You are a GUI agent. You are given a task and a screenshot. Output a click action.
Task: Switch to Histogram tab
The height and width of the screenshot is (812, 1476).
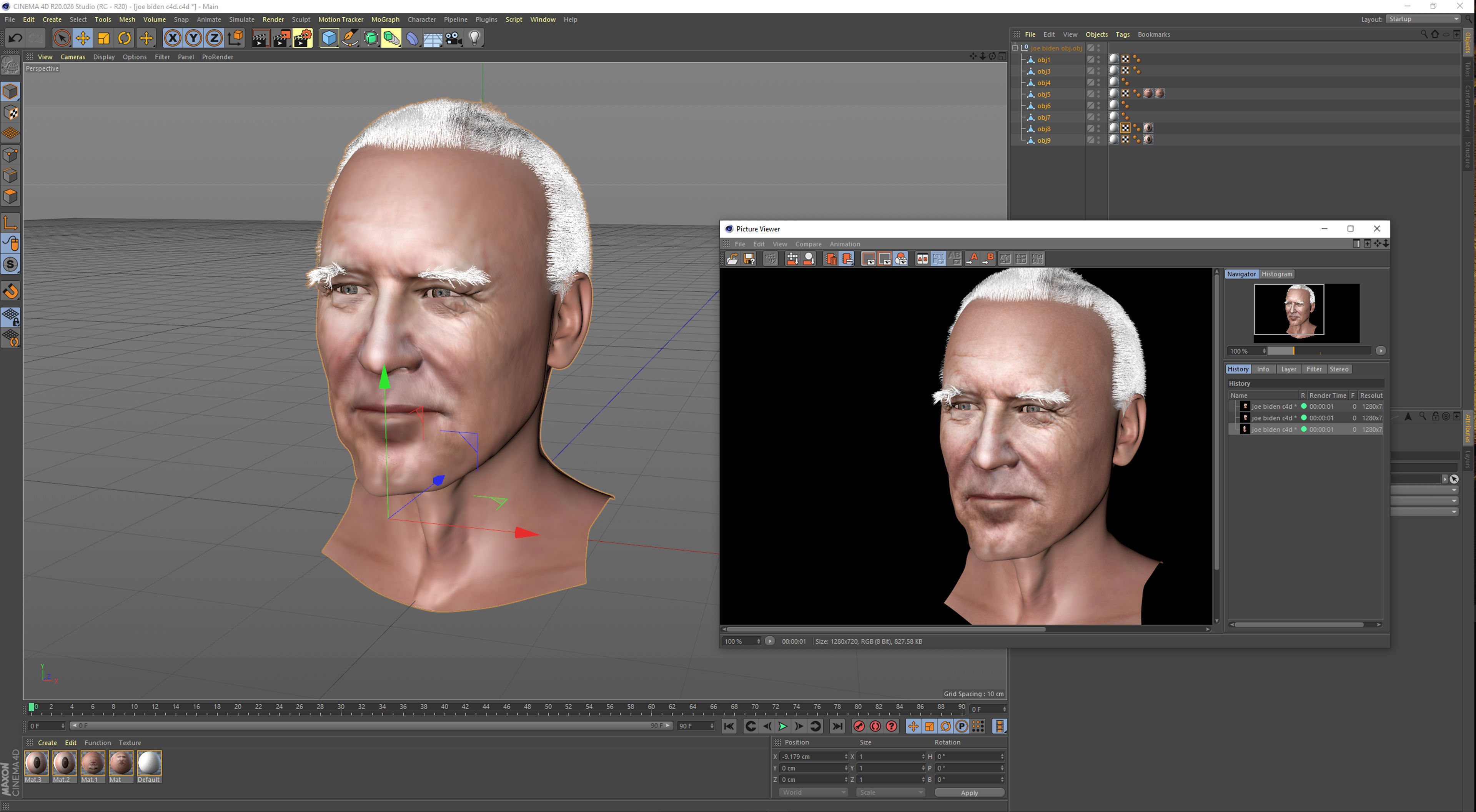(x=1276, y=274)
